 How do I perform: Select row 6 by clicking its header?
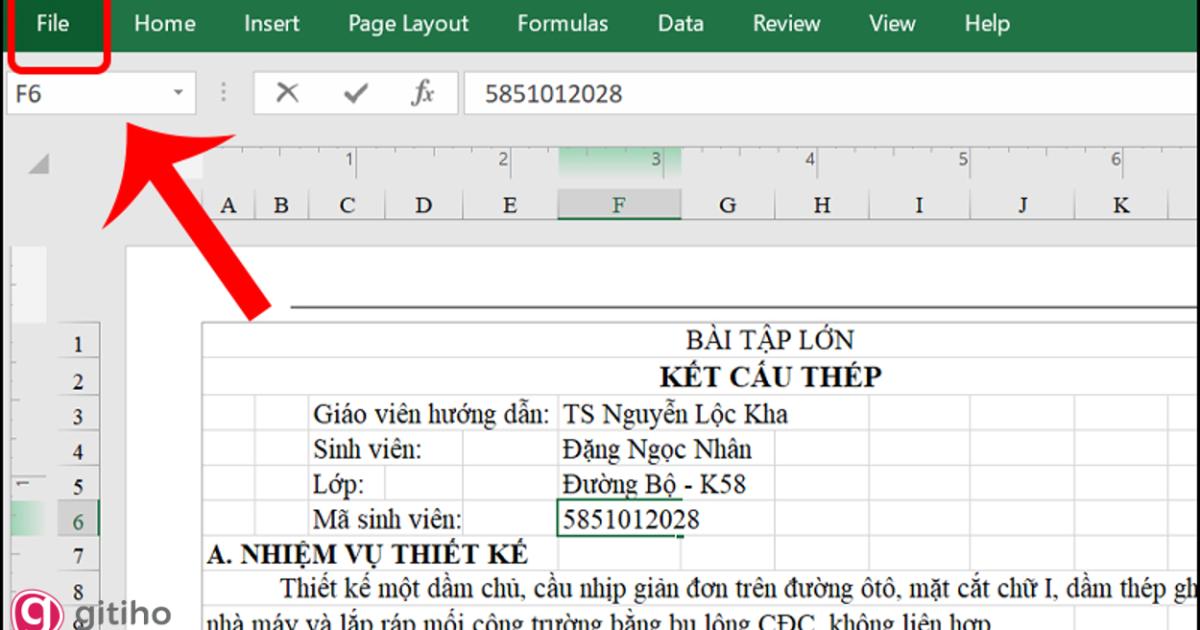[78, 519]
